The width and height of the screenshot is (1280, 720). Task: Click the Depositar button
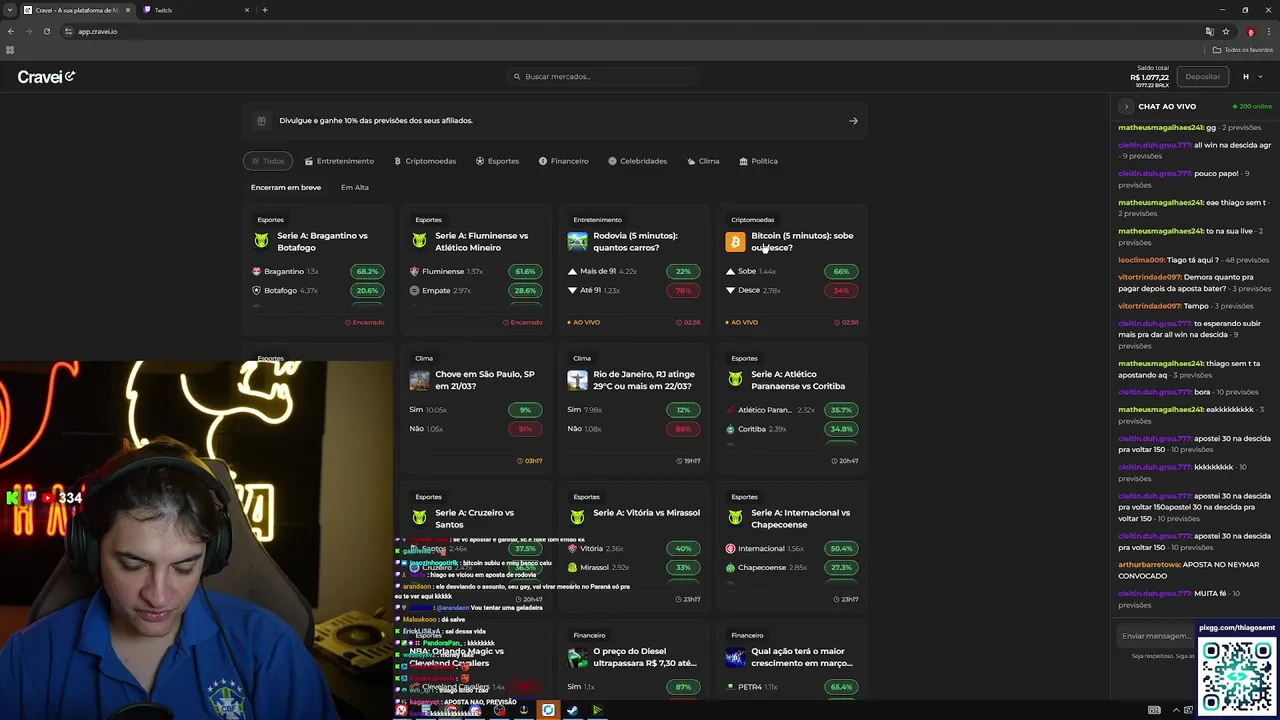coord(1202,76)
